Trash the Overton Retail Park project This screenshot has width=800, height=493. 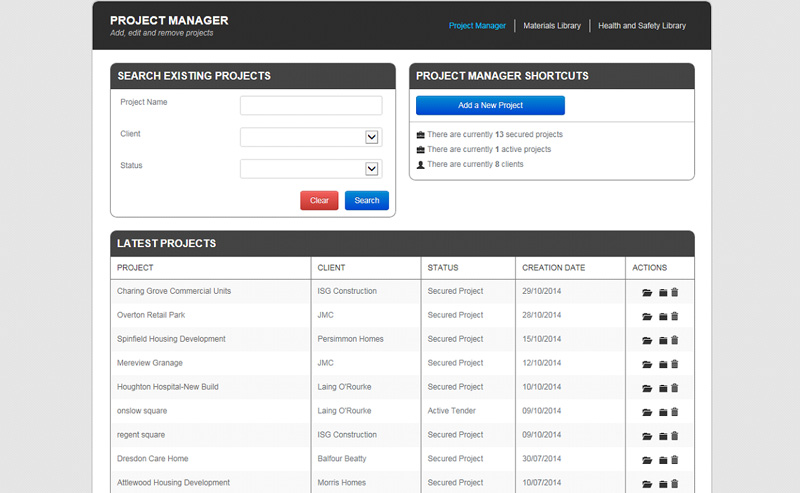tap(674, 316)
